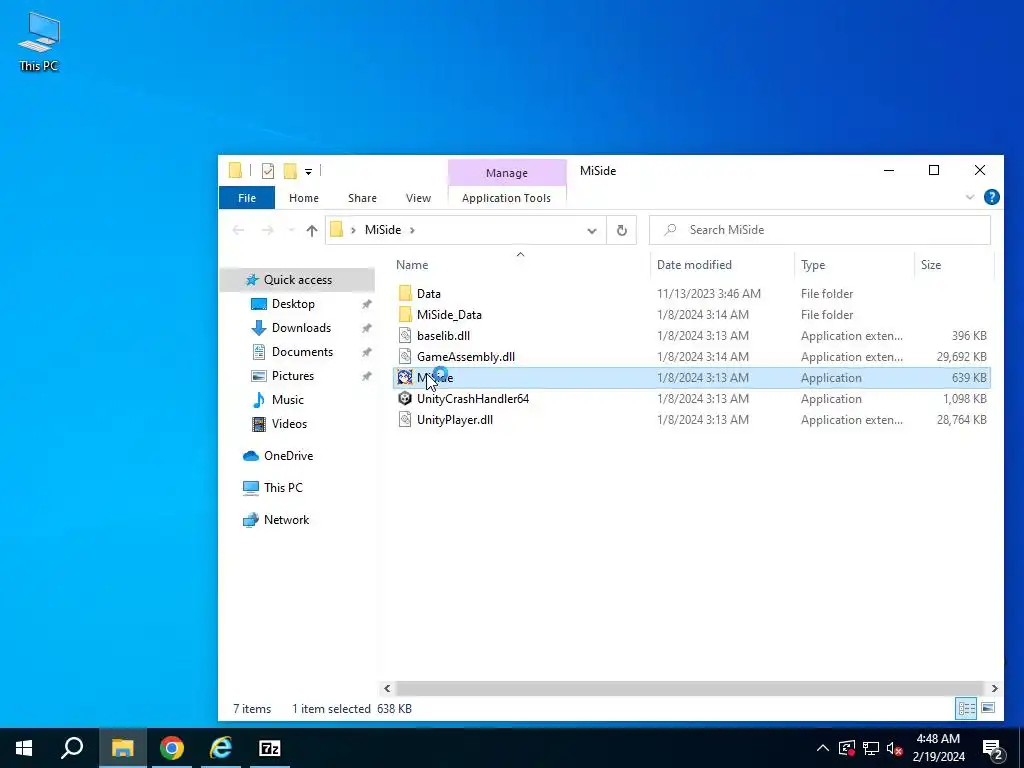Viewport: 1024px width, 768px height.
Task: Switch to the View ribbon tab
Action: click(x=418, y=198)
